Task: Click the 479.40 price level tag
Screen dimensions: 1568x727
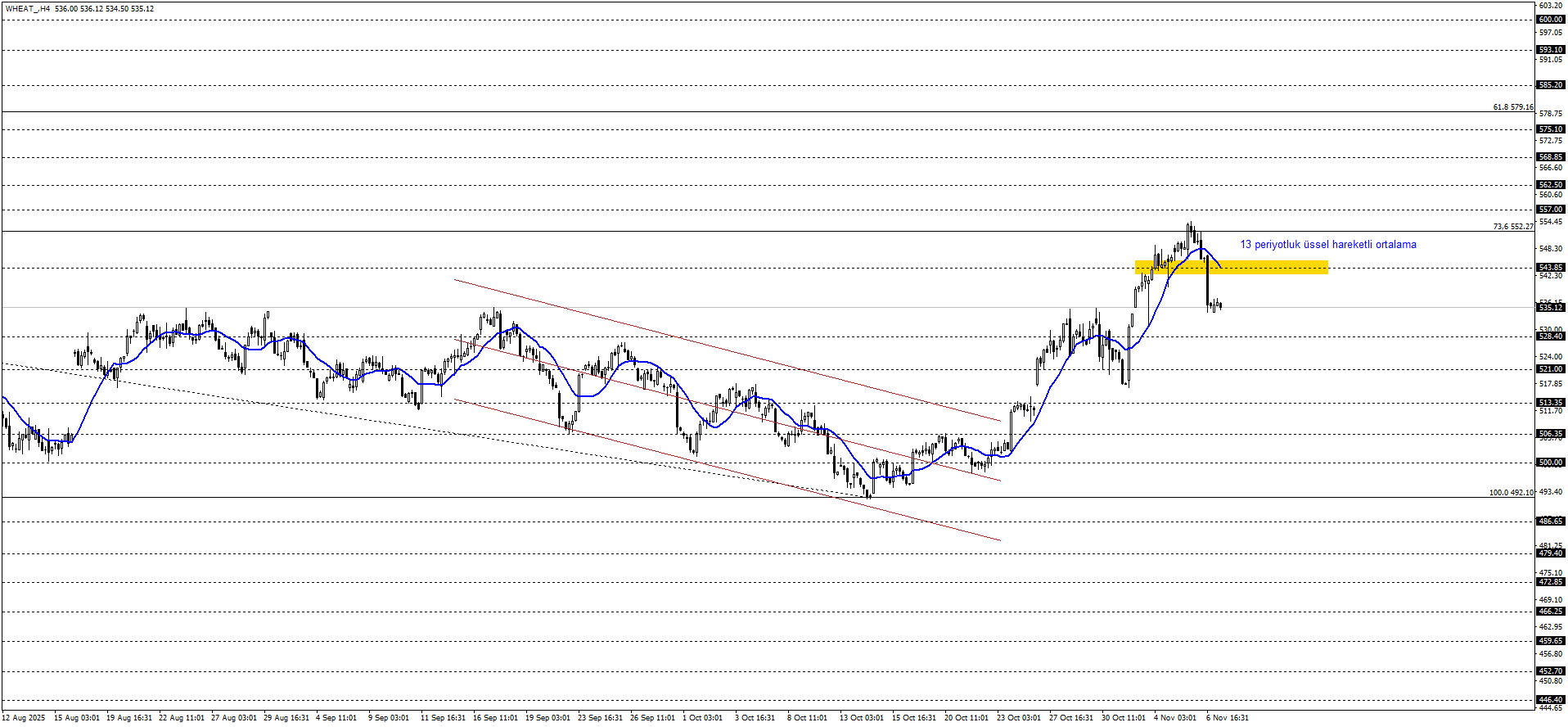Action: pos(1550,553)
